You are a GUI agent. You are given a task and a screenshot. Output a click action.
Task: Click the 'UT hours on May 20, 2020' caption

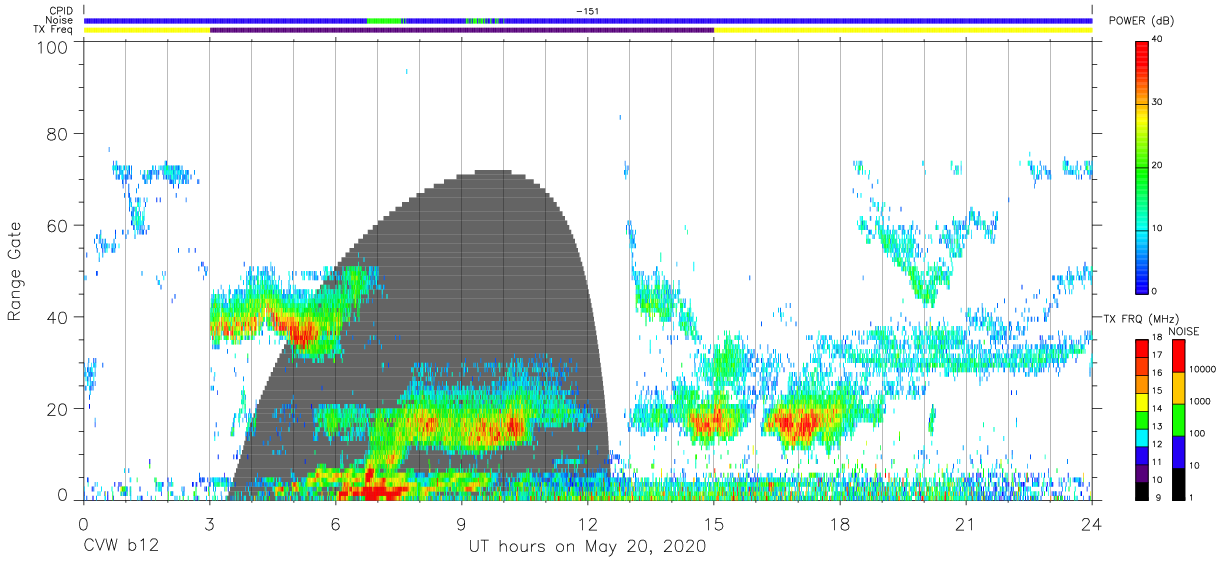[x=587, y=547]
